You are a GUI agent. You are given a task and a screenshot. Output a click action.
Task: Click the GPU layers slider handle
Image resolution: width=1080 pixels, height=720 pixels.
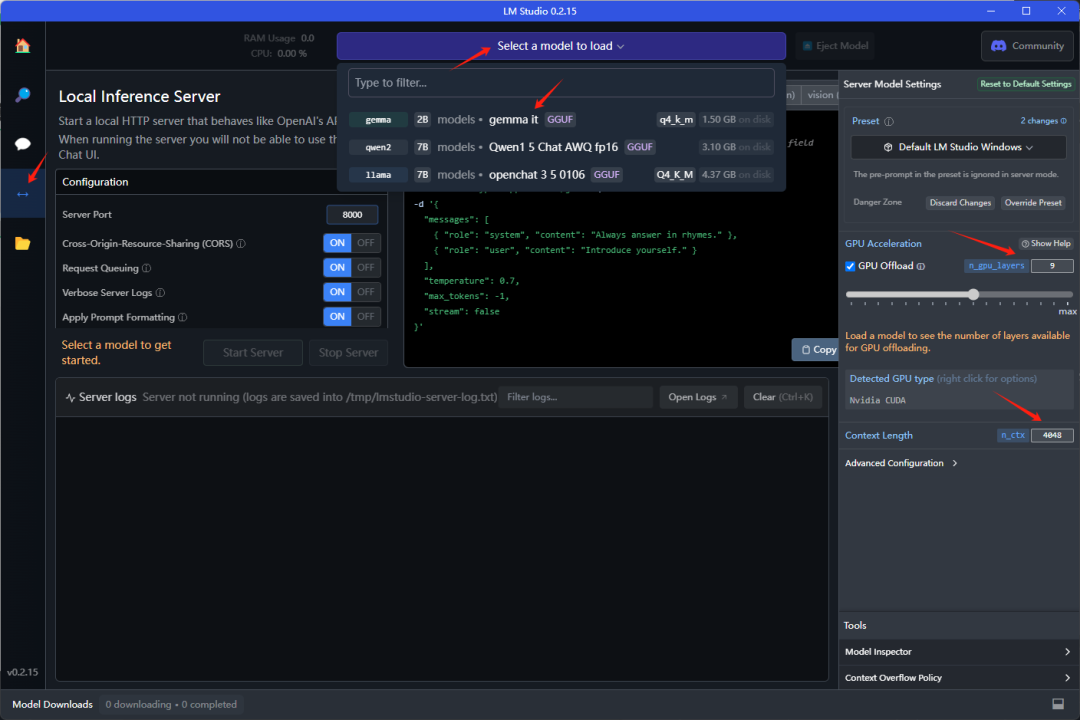(973, 295)
